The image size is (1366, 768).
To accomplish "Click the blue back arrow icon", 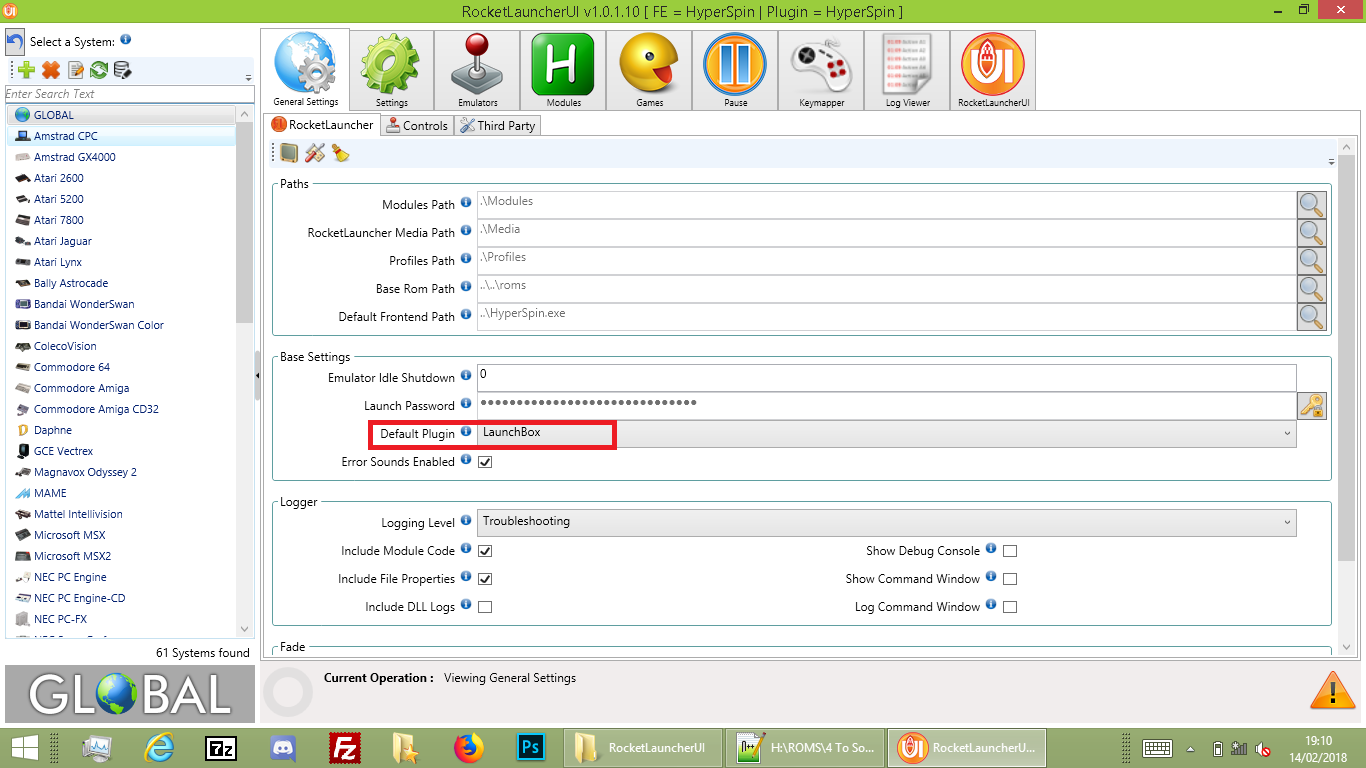I will coord(16,42).
